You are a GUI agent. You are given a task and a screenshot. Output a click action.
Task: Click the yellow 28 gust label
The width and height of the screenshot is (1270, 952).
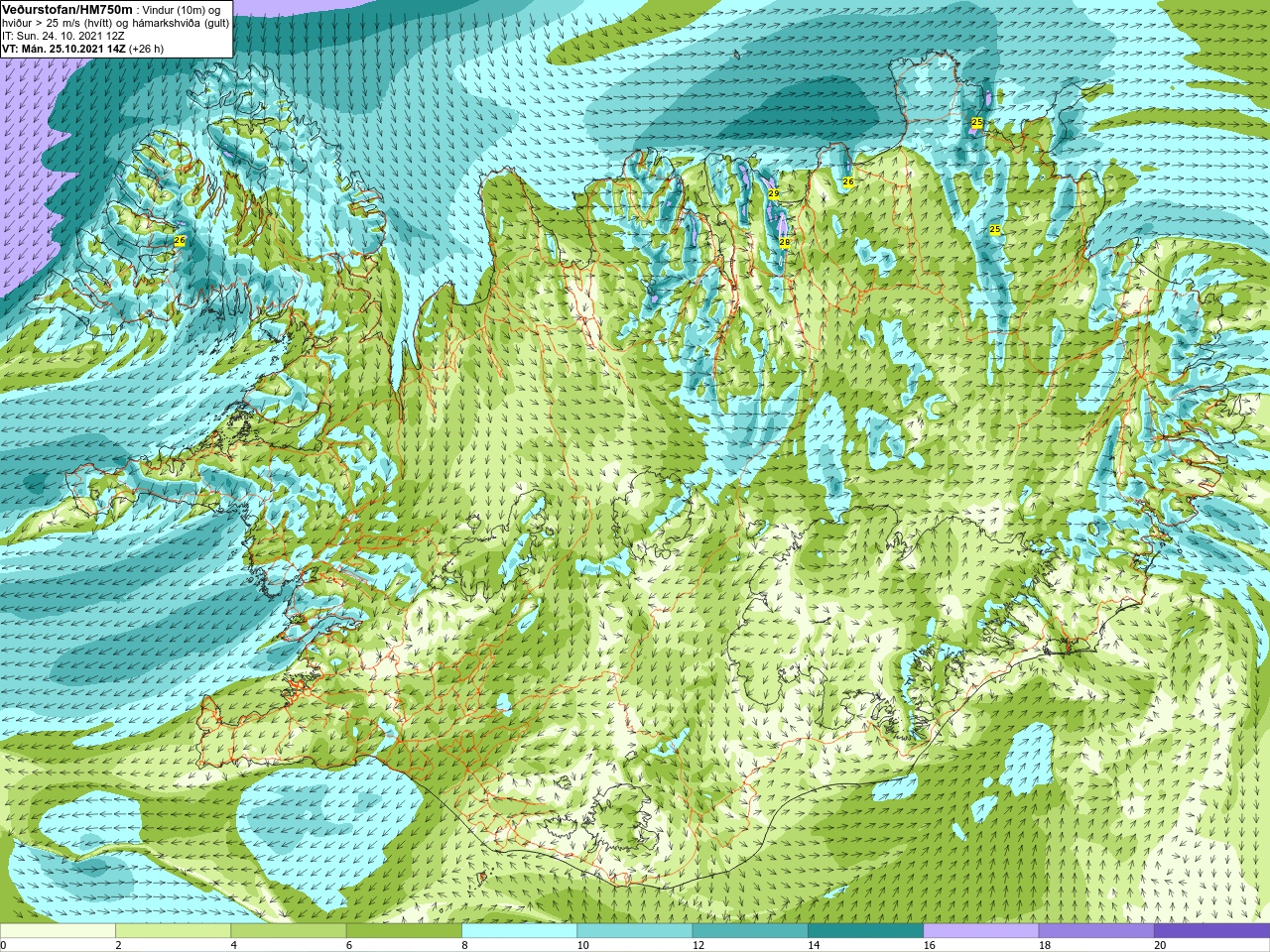[x=784, y=242]
